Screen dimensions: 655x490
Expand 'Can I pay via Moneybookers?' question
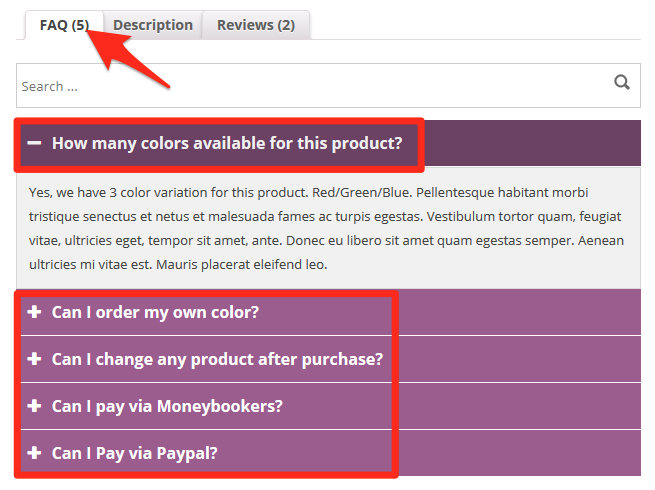328,406
